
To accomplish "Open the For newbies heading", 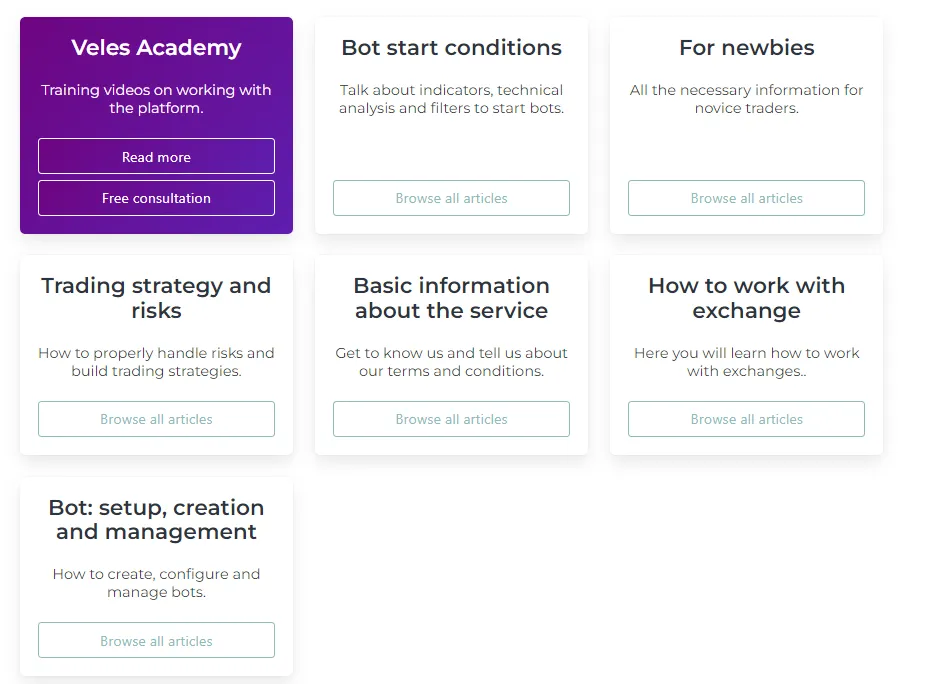I will [x=746, y=48].
